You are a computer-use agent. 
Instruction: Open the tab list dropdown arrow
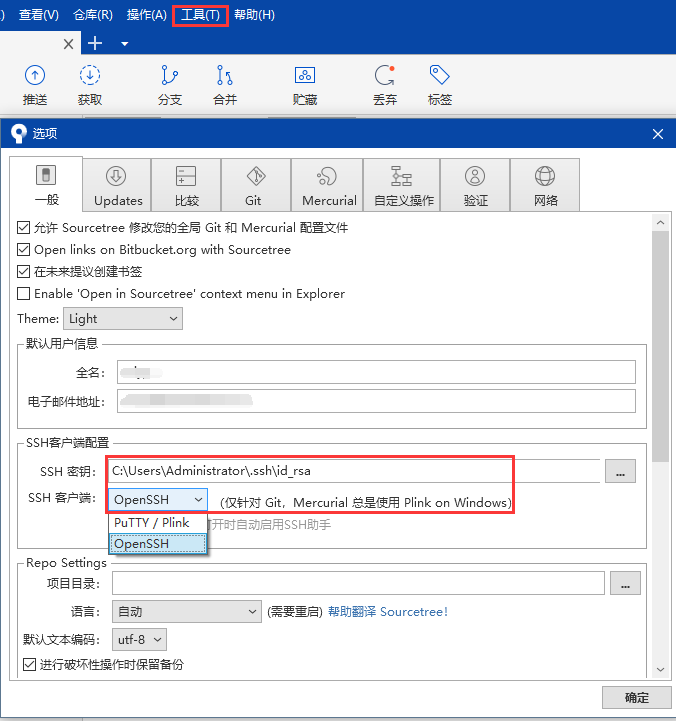(124, 44)
